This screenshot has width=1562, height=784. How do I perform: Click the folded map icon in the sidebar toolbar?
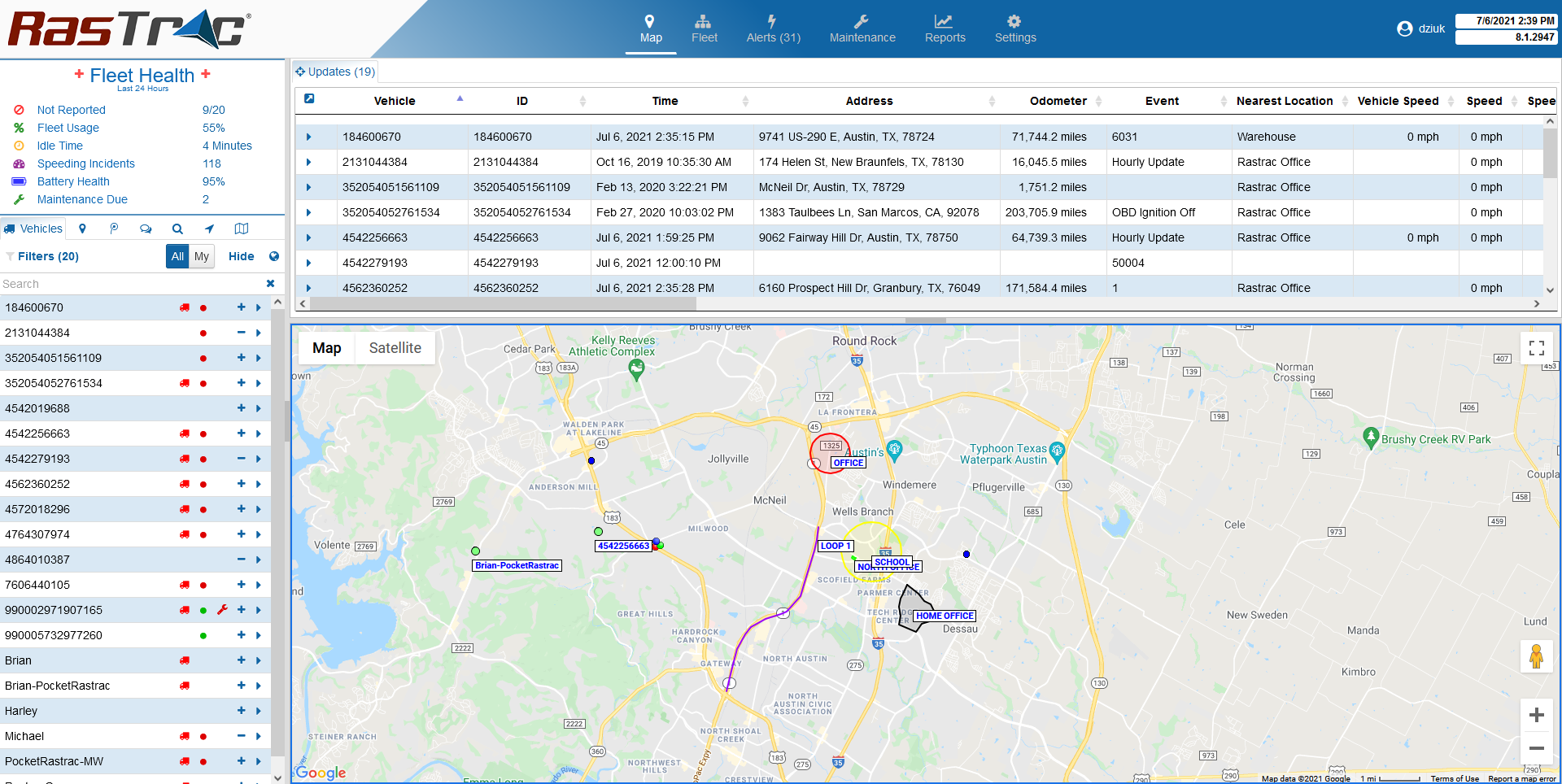(241, 229)
